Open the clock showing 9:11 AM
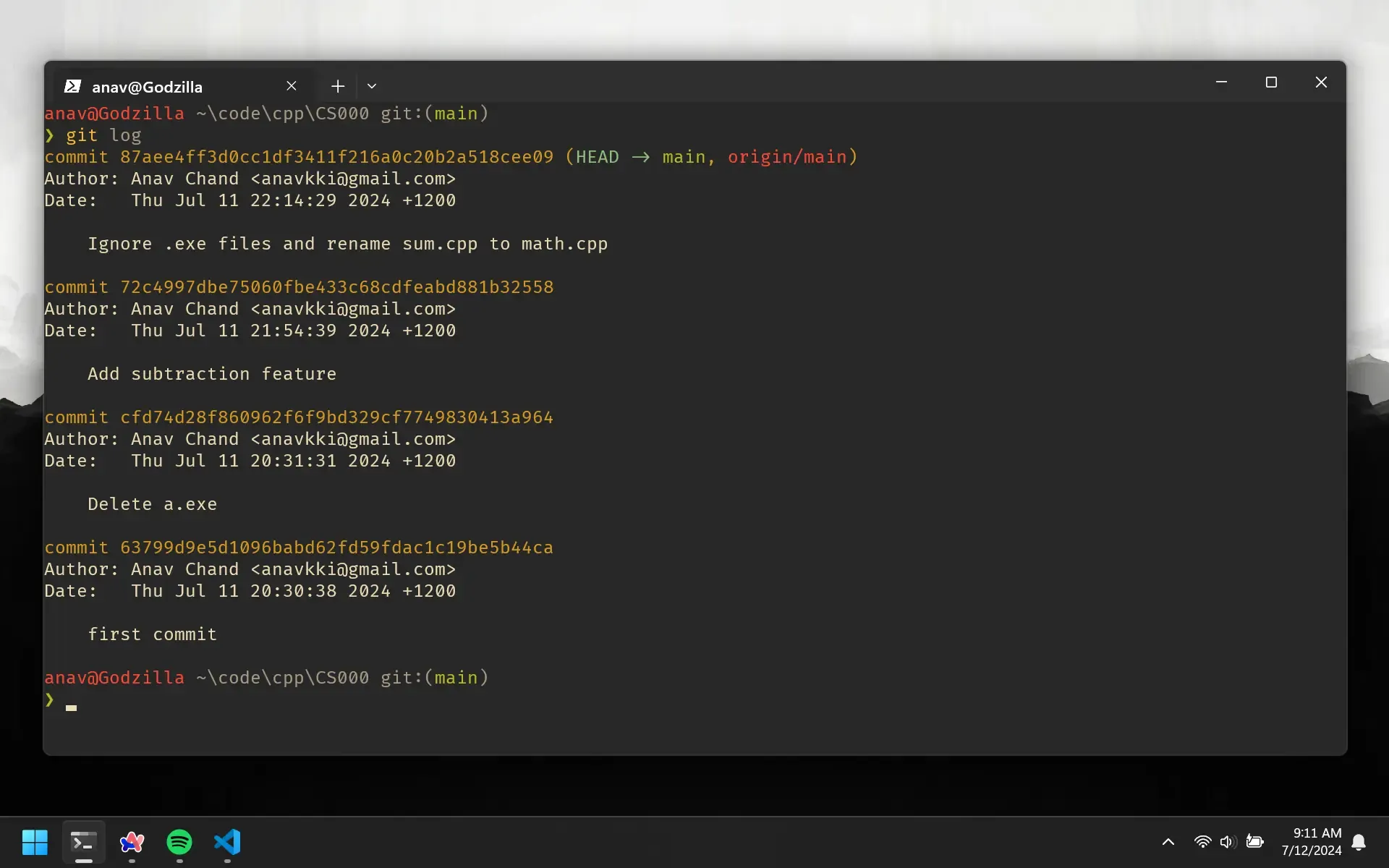Viewport: 1389px width, 868px height. pos(1311,842)
